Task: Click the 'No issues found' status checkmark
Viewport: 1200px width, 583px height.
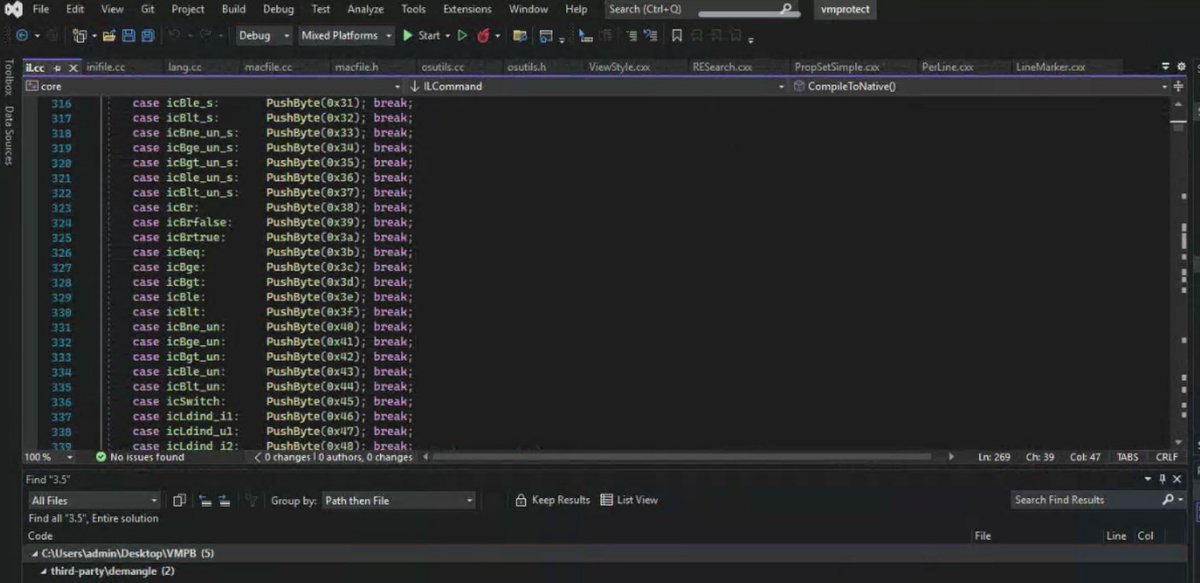Action: (x=101, y=456)
